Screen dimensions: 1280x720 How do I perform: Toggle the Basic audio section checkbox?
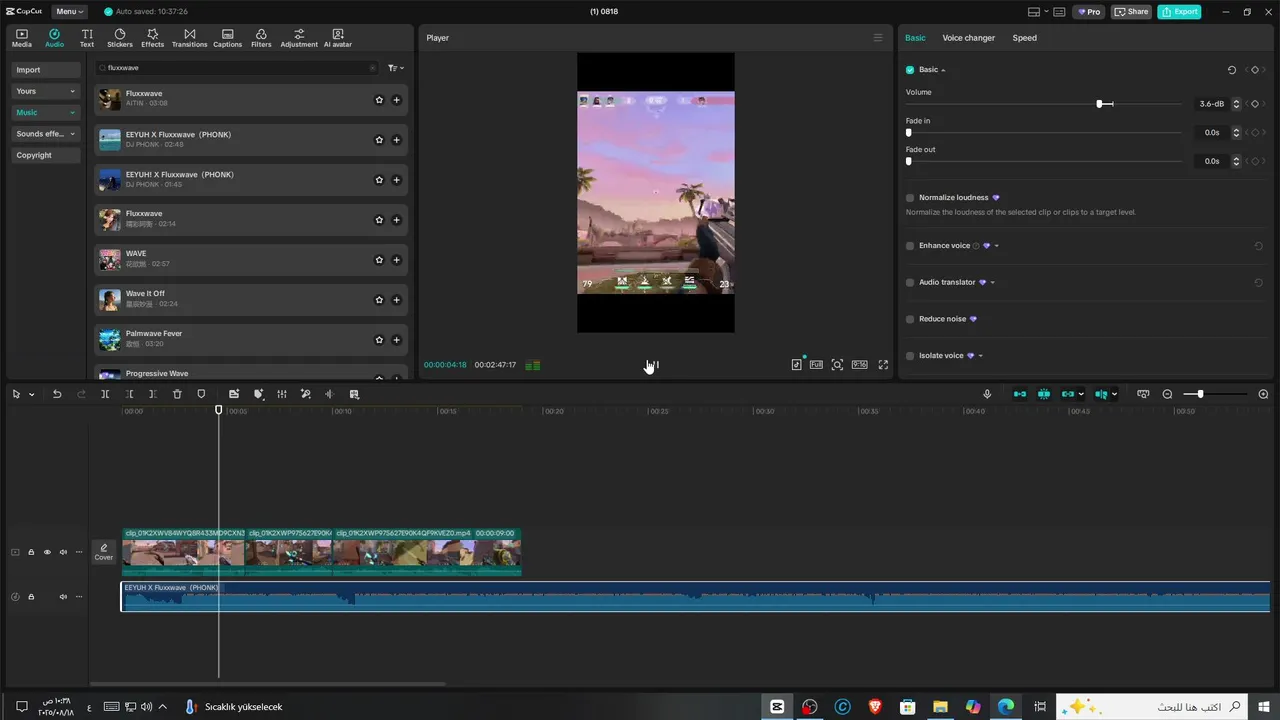click(910, 70)
